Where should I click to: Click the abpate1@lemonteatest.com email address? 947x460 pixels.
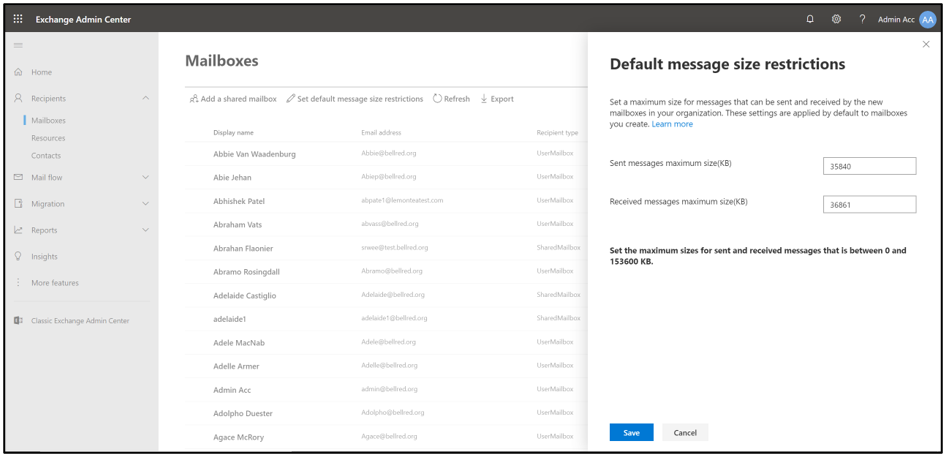point(402,200)
